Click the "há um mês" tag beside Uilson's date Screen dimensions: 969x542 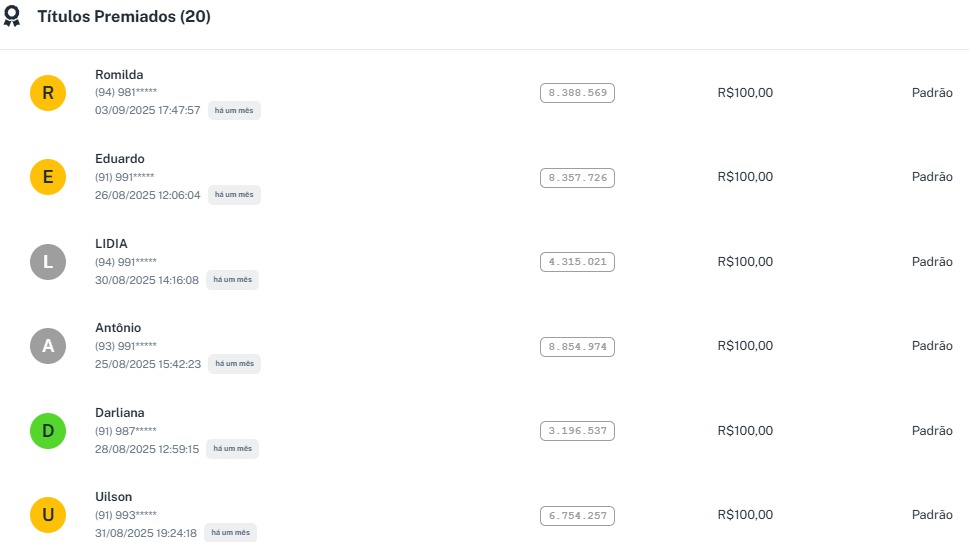pyautogui.click(x=230, y=533)
